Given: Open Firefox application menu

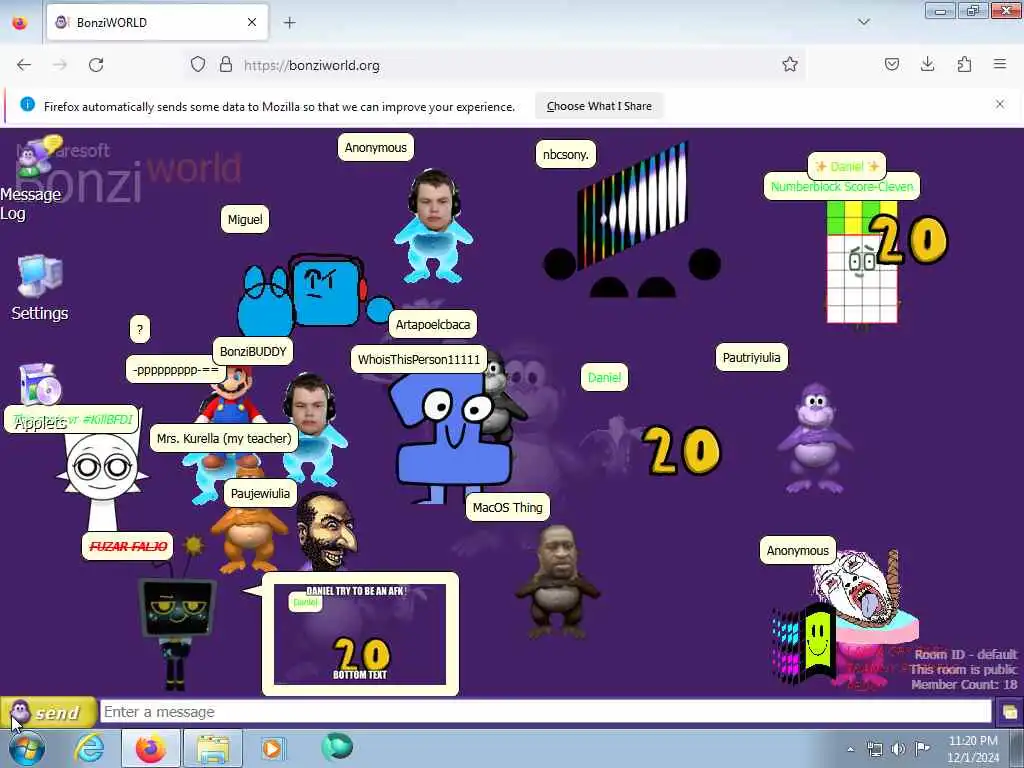Looking at the screenshot, I should 1000,65.
